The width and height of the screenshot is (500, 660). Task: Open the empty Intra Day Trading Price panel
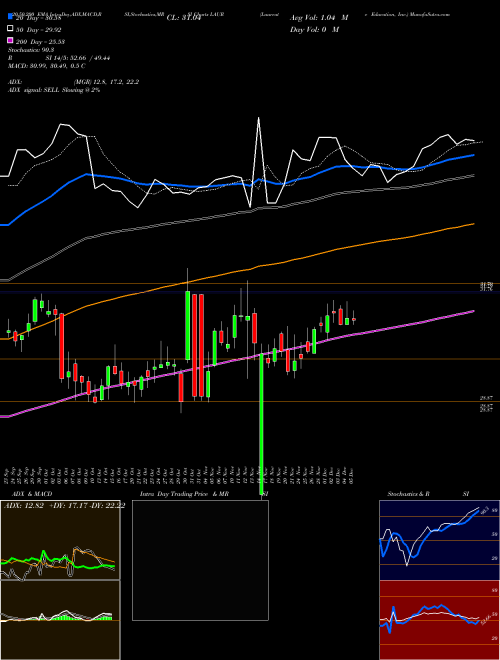tap(200, 560)
